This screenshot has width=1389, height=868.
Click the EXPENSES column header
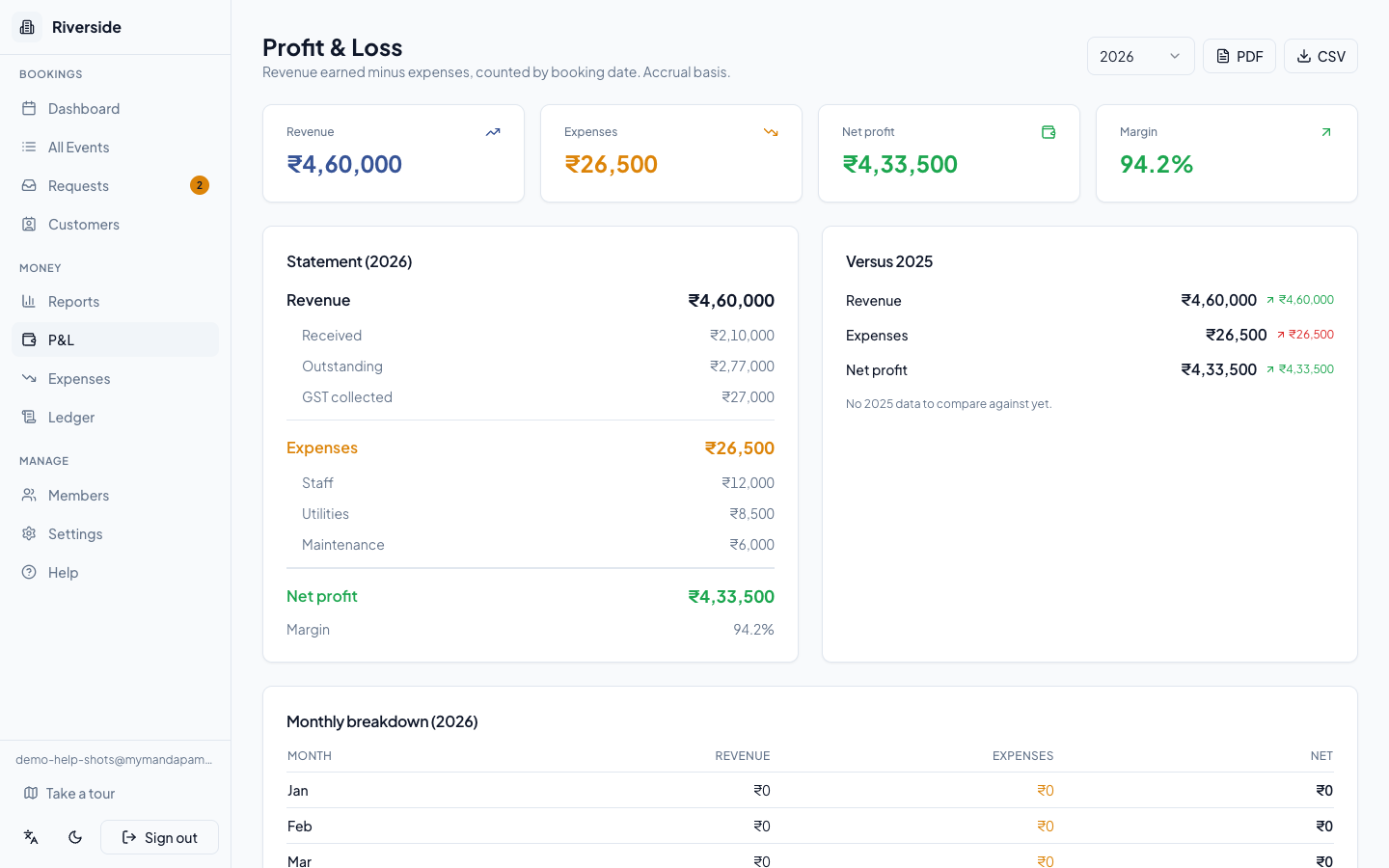1022,756
